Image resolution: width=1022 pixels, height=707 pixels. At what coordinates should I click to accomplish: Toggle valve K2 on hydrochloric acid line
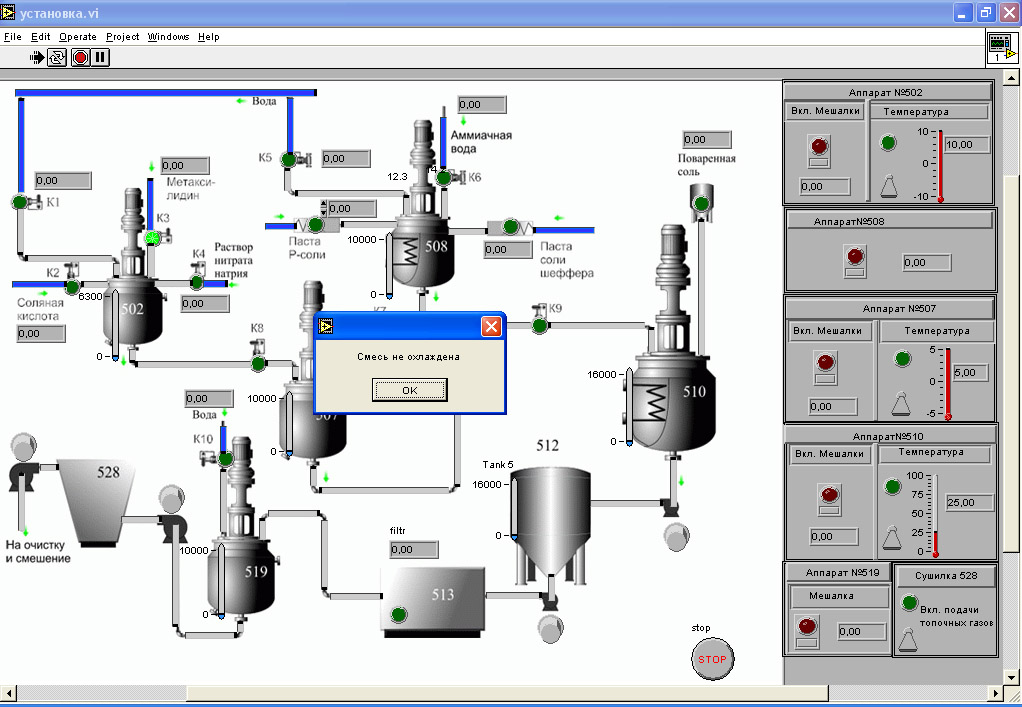(72, 286)
